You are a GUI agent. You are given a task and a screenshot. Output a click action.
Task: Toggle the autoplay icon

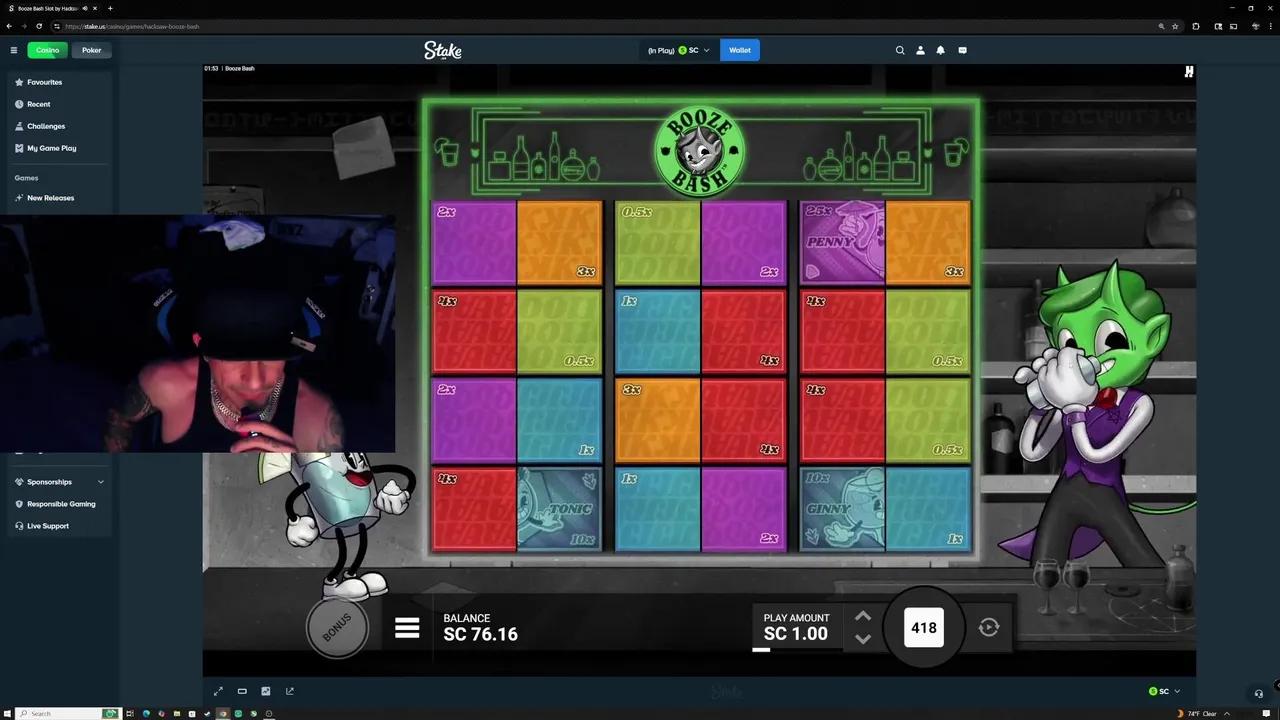click(989, 627)
